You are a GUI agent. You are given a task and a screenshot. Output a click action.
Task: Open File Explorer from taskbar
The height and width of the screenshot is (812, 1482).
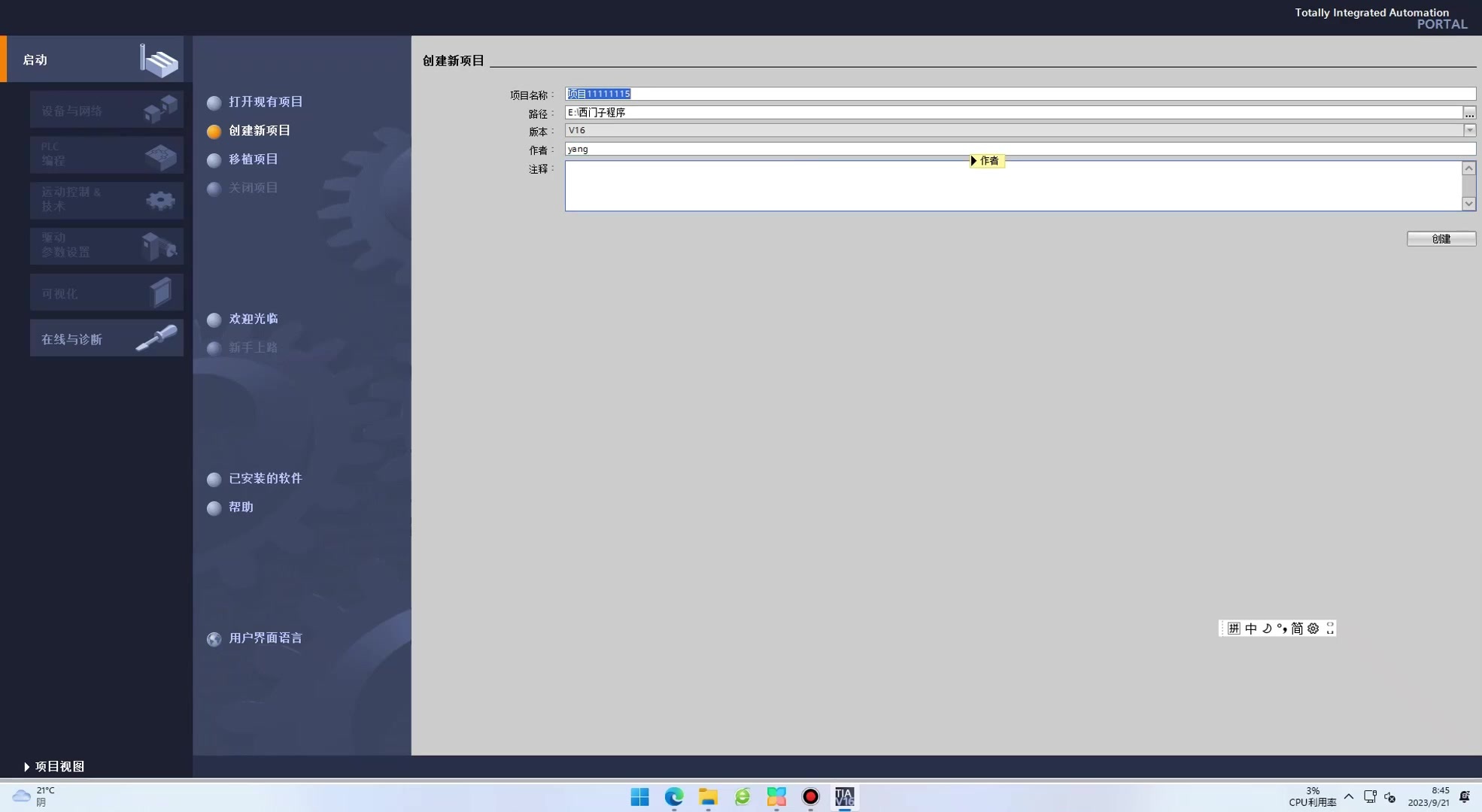coord(709,797)
